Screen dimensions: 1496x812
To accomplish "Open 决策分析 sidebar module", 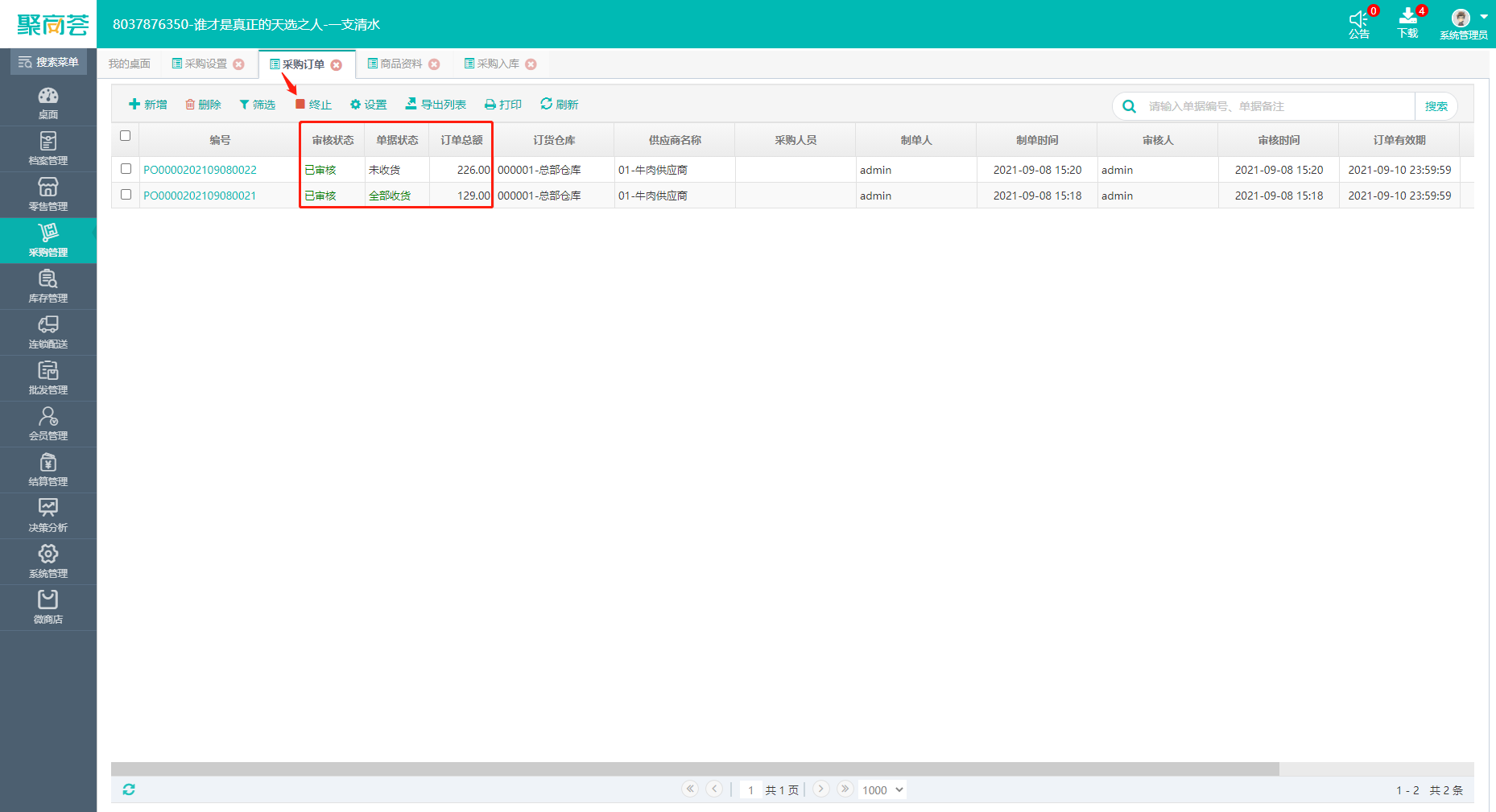I will coord(48,516).
